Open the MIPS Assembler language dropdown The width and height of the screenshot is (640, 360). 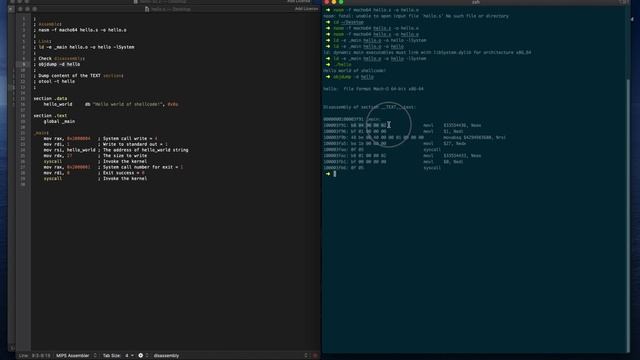pyautogui.click(x=76, y=356)
